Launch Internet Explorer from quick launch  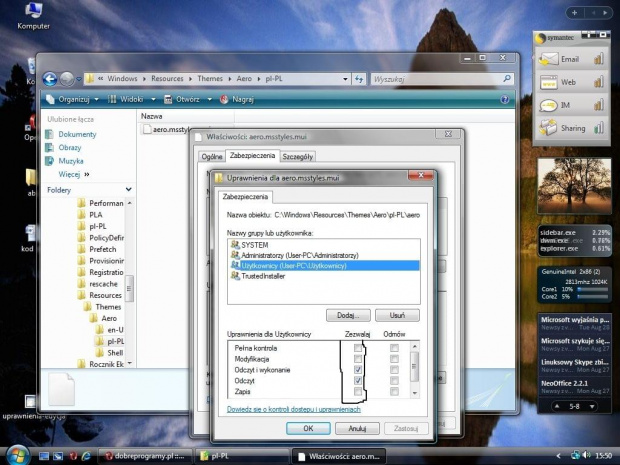point(85,456)
